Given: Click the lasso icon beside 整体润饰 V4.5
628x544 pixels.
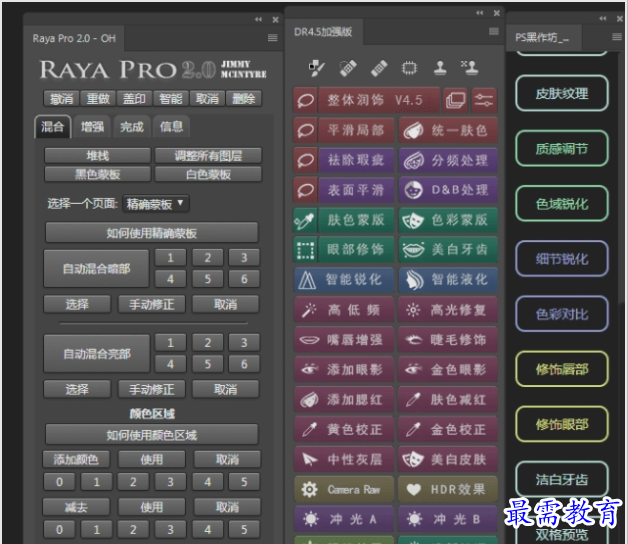Looking at the screenshot, I should click(306, 100).
